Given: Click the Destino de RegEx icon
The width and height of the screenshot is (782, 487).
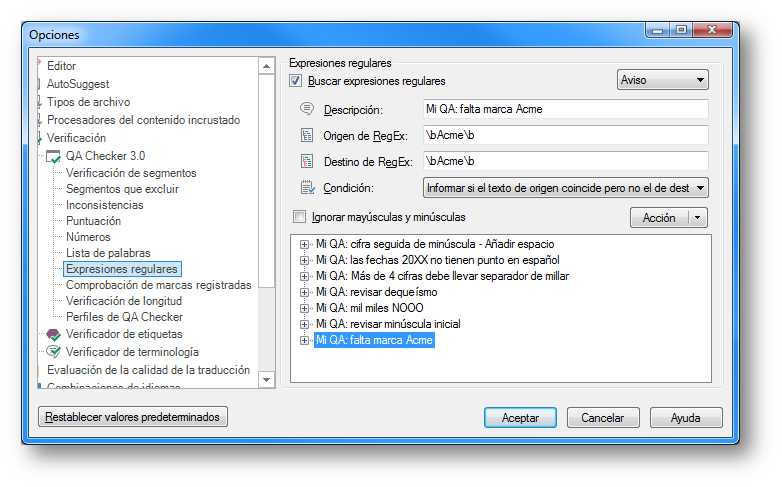Looking at the screenshot, I should click(x=307, y=161).
